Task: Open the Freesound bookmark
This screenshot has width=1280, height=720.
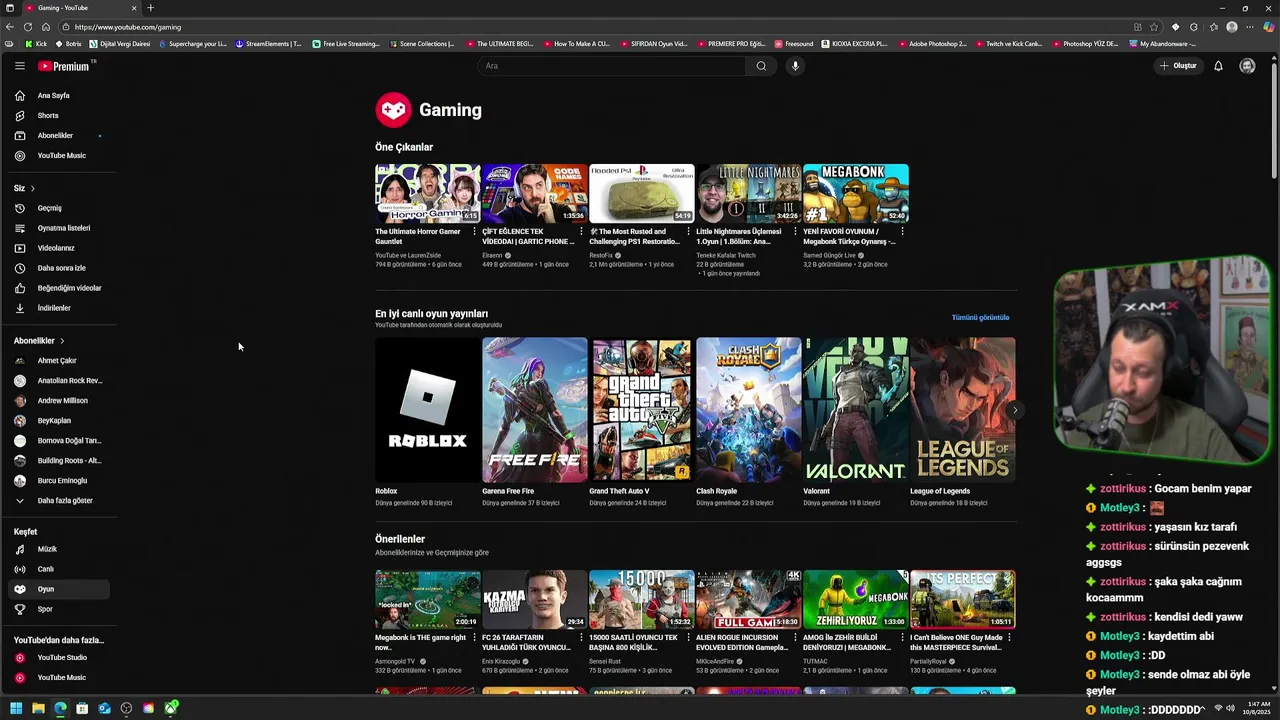Action: 794,44
